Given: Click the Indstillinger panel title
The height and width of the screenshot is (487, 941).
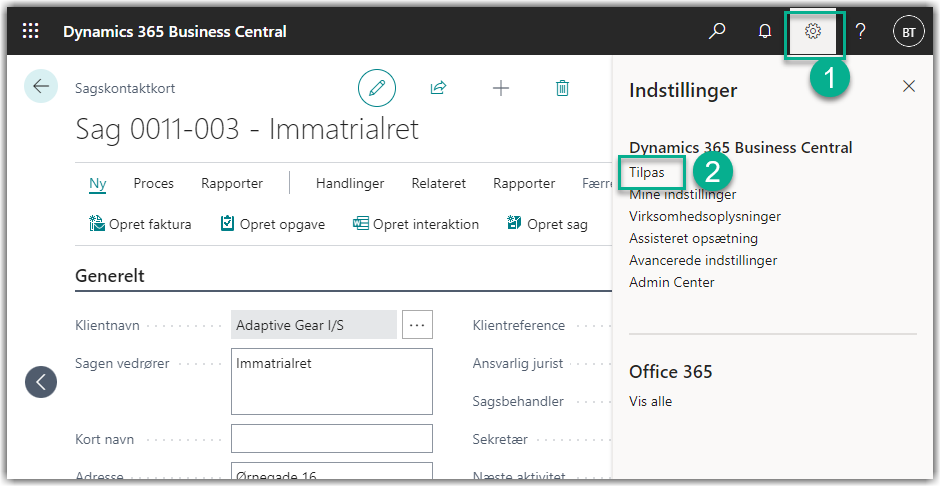Looking at the screenshot, I should point(683,91).
